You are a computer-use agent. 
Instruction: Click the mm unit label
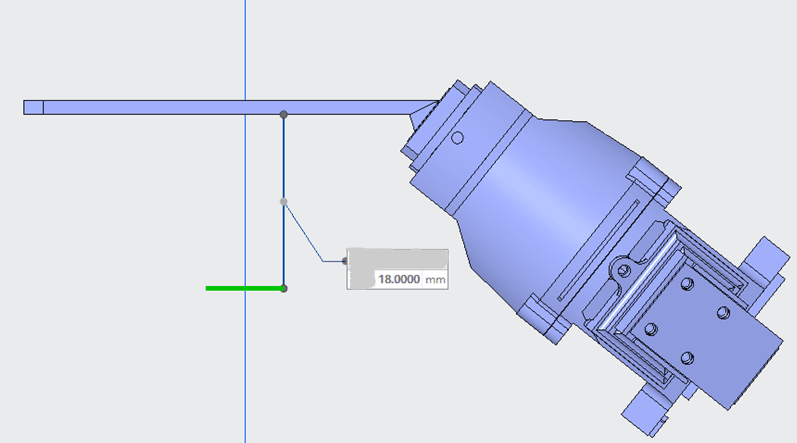435,280
